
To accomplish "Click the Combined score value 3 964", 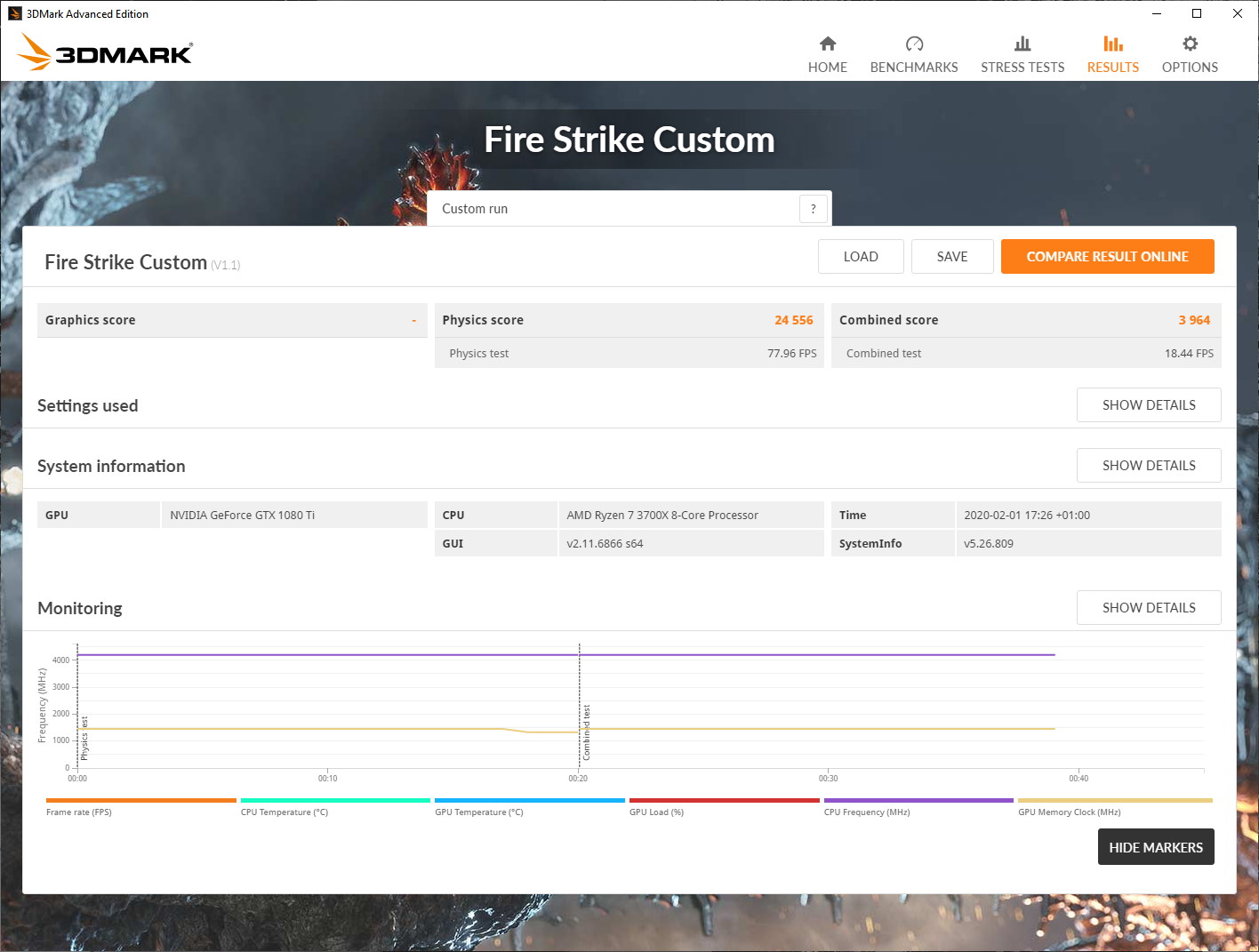I will point(1194,320).
